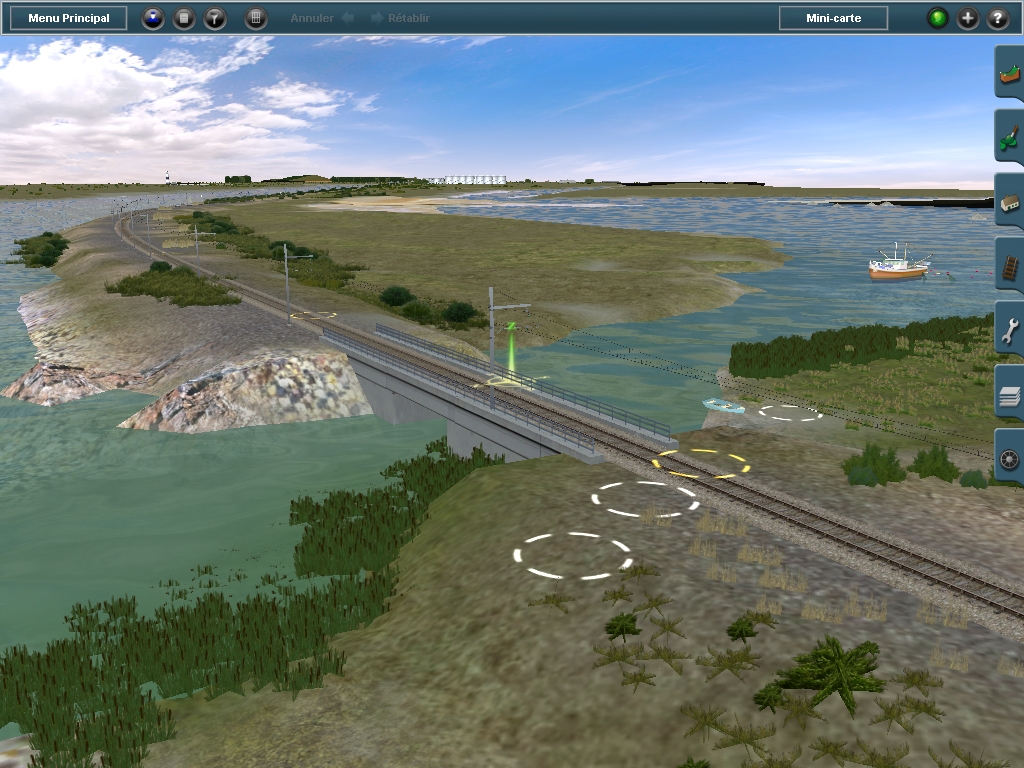Open the Topology terrain tools tab
Image resolution: width=1024 pixels, height=768 pixels.
[1009, 73]
